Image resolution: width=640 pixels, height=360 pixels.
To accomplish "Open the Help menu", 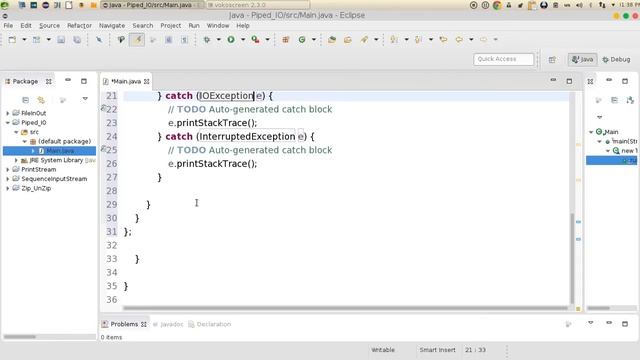I will (x=242, y=25).
